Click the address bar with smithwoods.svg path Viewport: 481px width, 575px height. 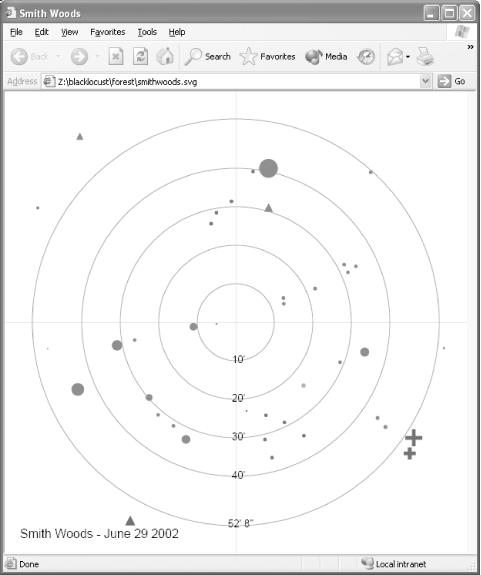tap(236, 81)
